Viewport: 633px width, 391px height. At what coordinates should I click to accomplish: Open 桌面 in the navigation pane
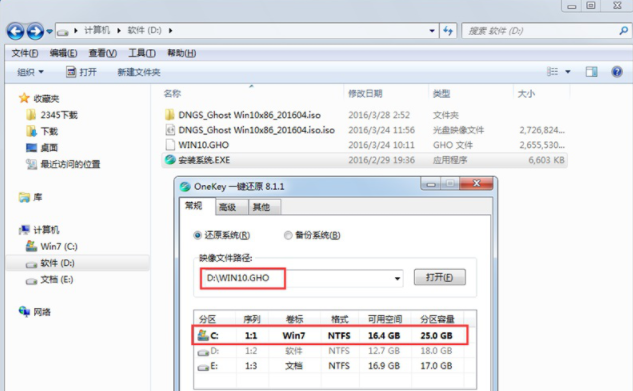click(42, 148)
